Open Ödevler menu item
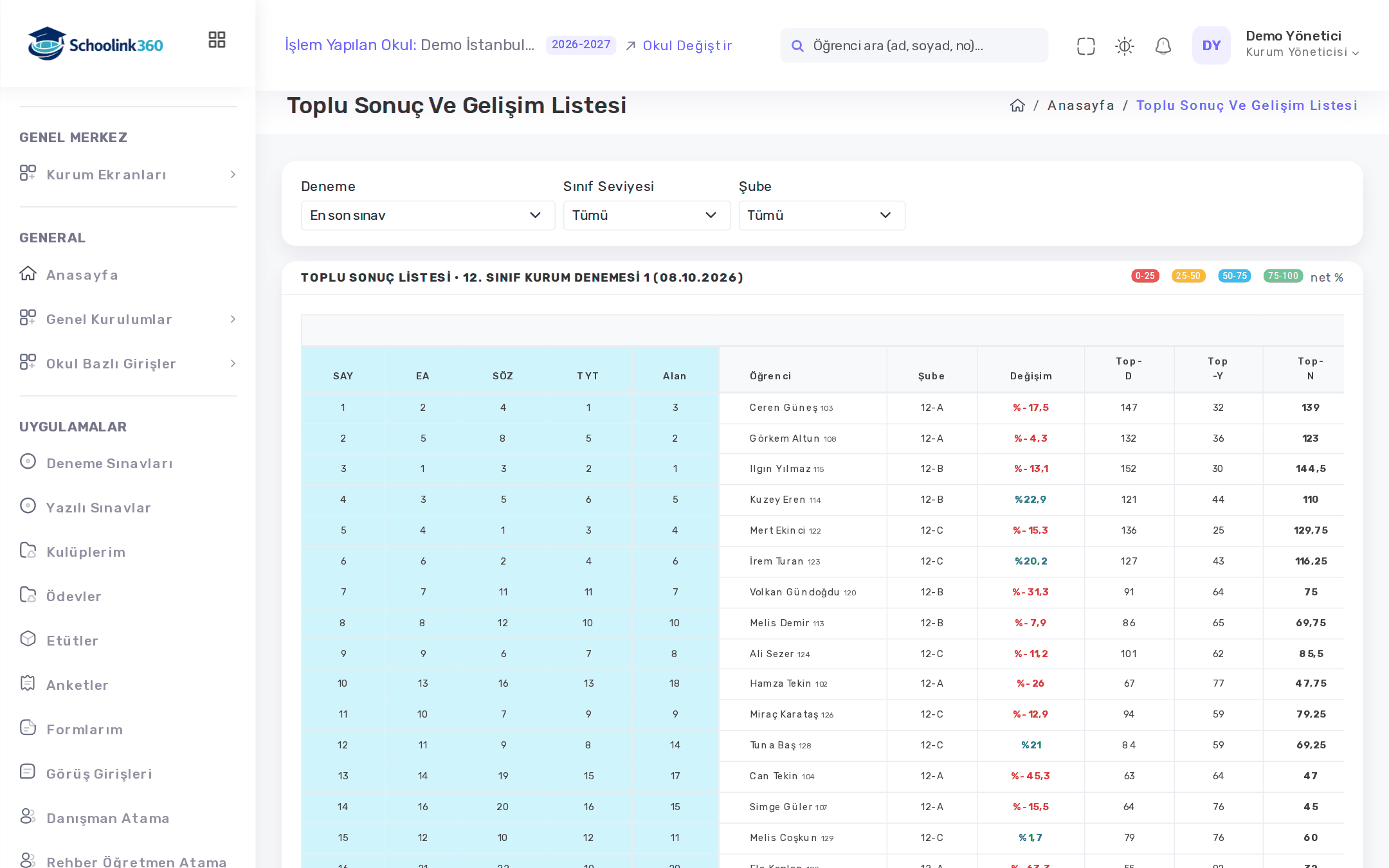The height and width of the screenshot is (868, 1389). click(x=74, y=597)
